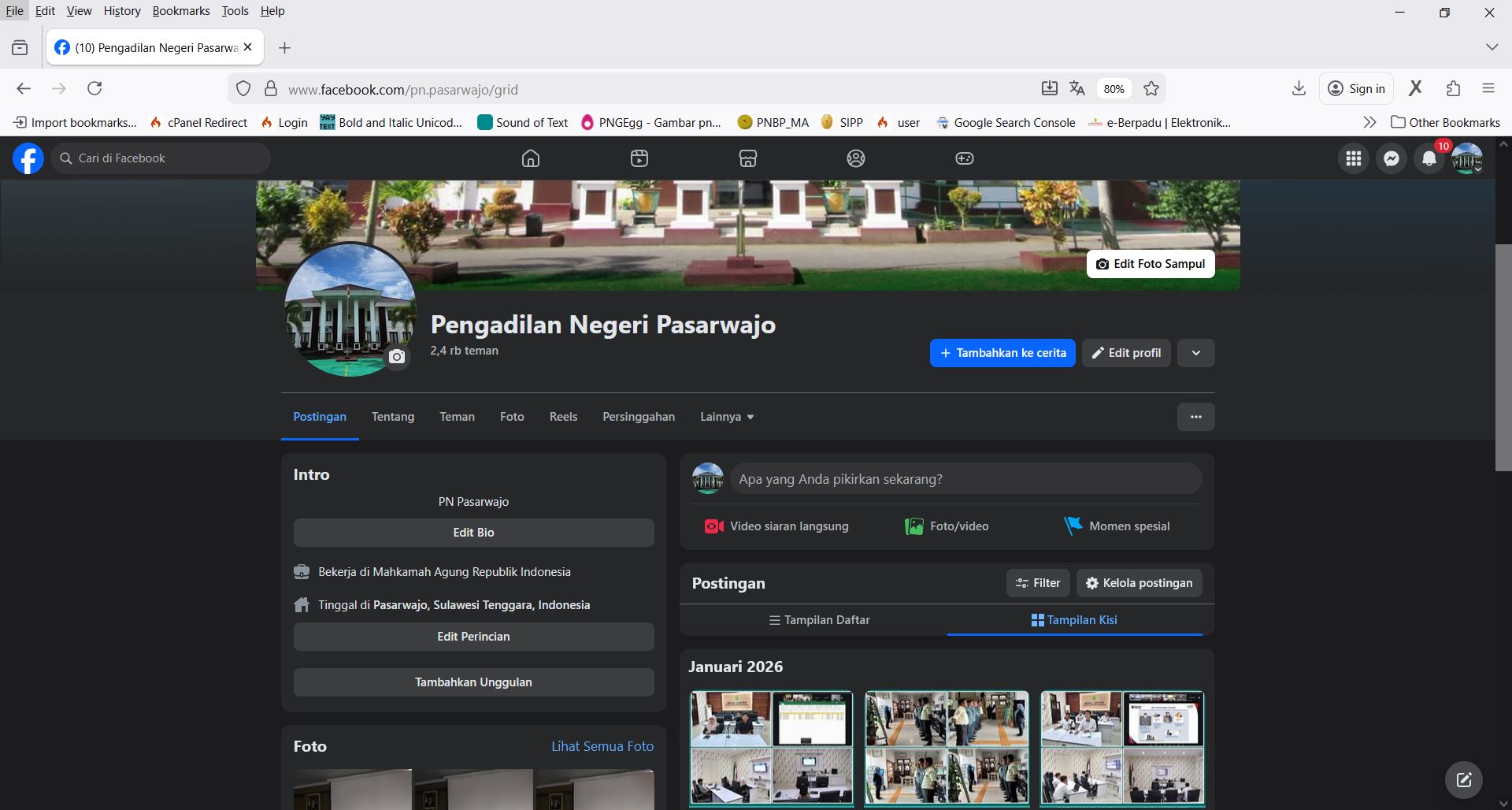Click the Tambahkan ke cerita button
This screenshot has width=1512, height=810.
(1002, 353)
